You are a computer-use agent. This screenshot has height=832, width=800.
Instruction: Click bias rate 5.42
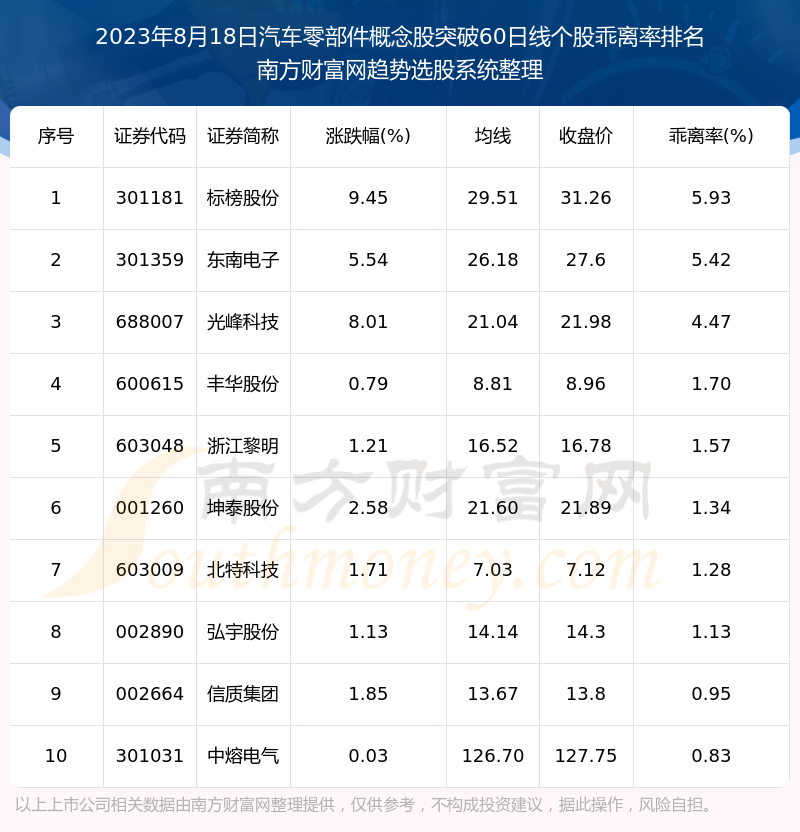(x=711, y=260)
